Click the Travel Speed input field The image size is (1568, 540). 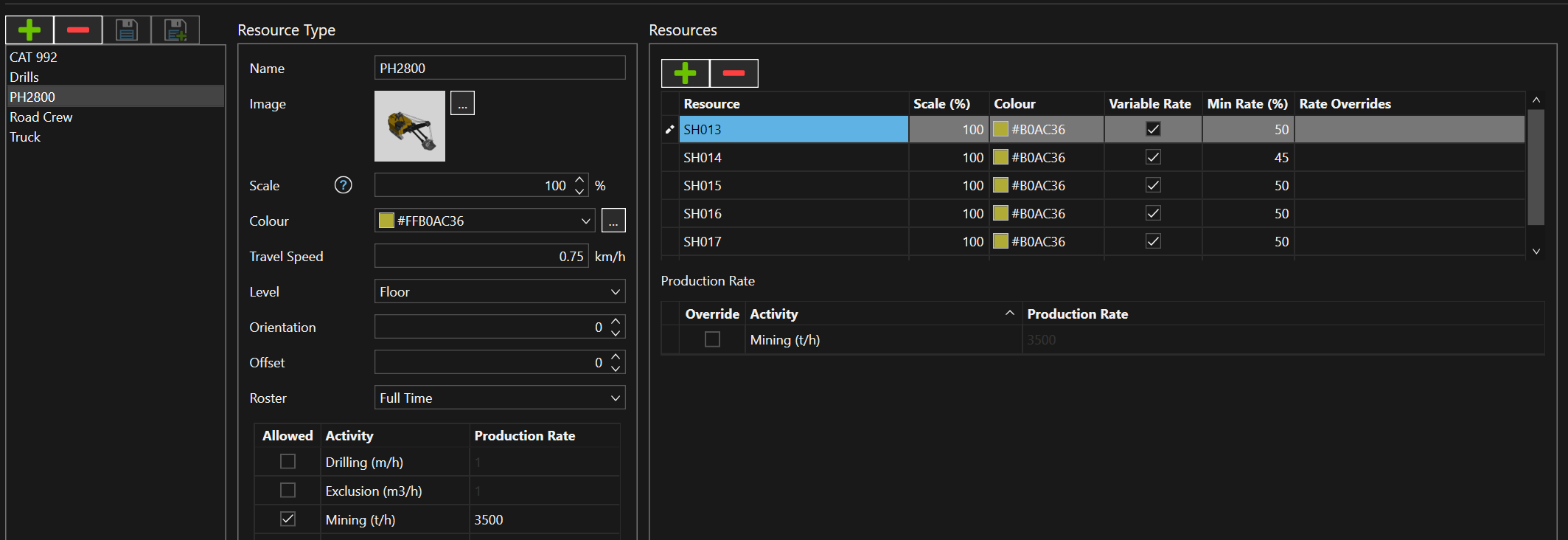click(x=481, y=256)
